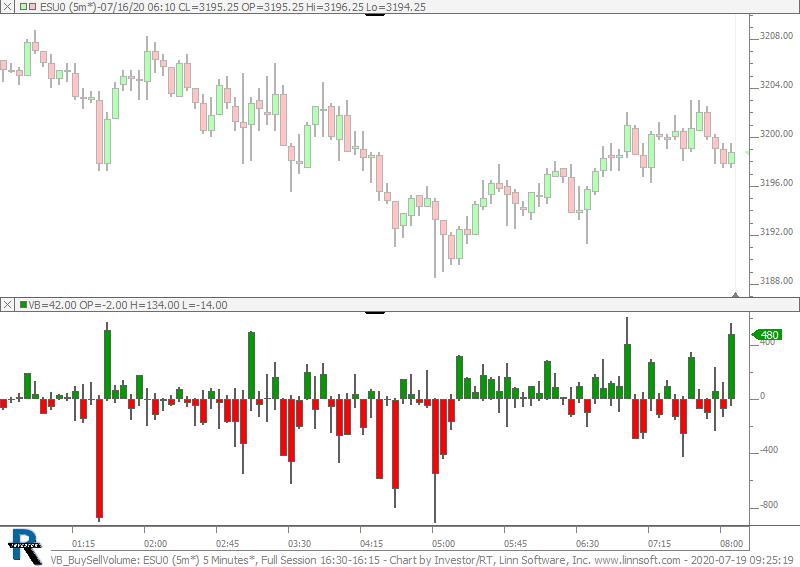
Task: Click the 3192.00 price scale label
Action: pyautogui.click(x=777, y=232)
